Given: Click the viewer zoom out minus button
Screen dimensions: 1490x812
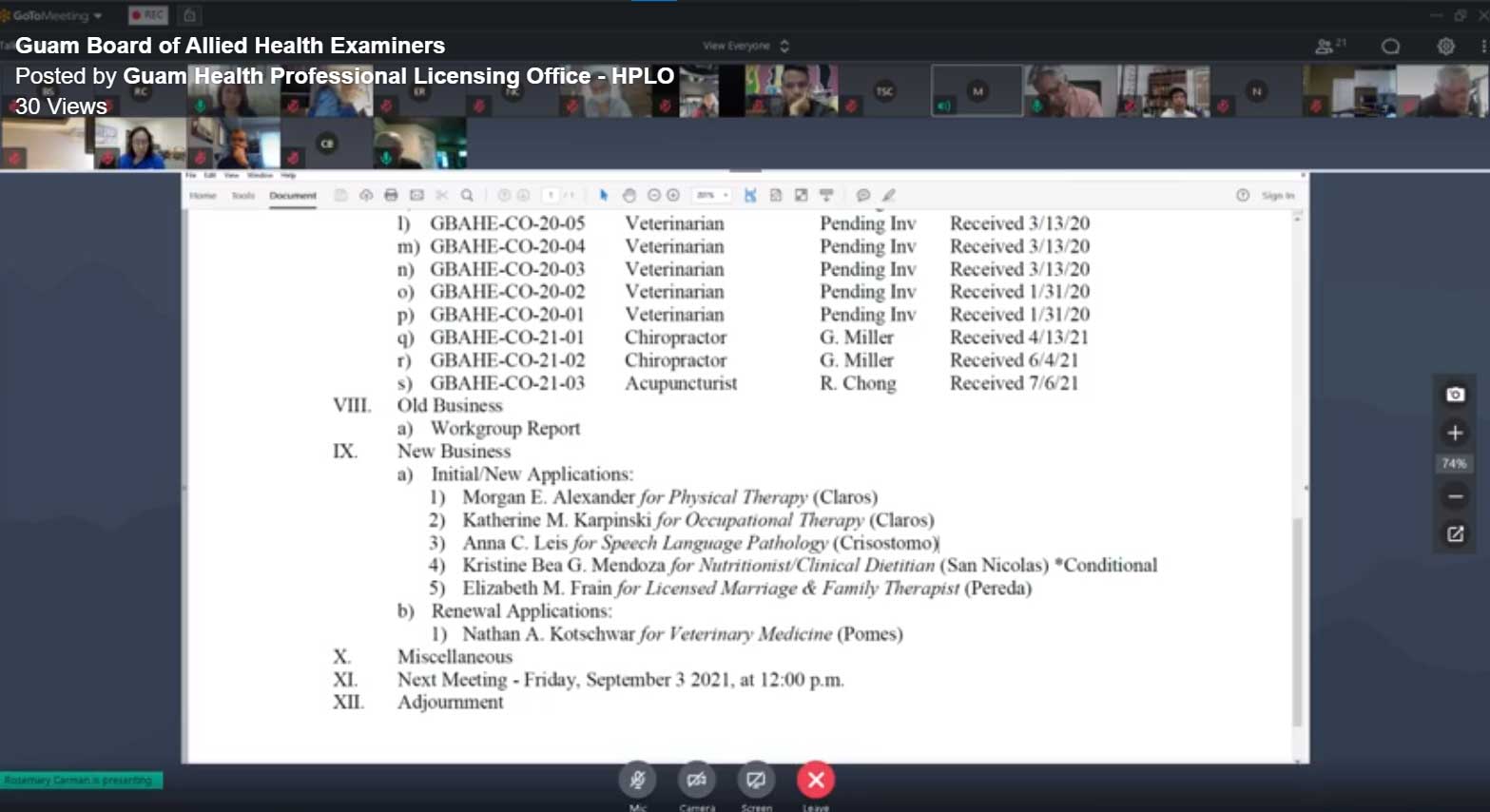Looking at the screenshot, I should point(1455,495).
